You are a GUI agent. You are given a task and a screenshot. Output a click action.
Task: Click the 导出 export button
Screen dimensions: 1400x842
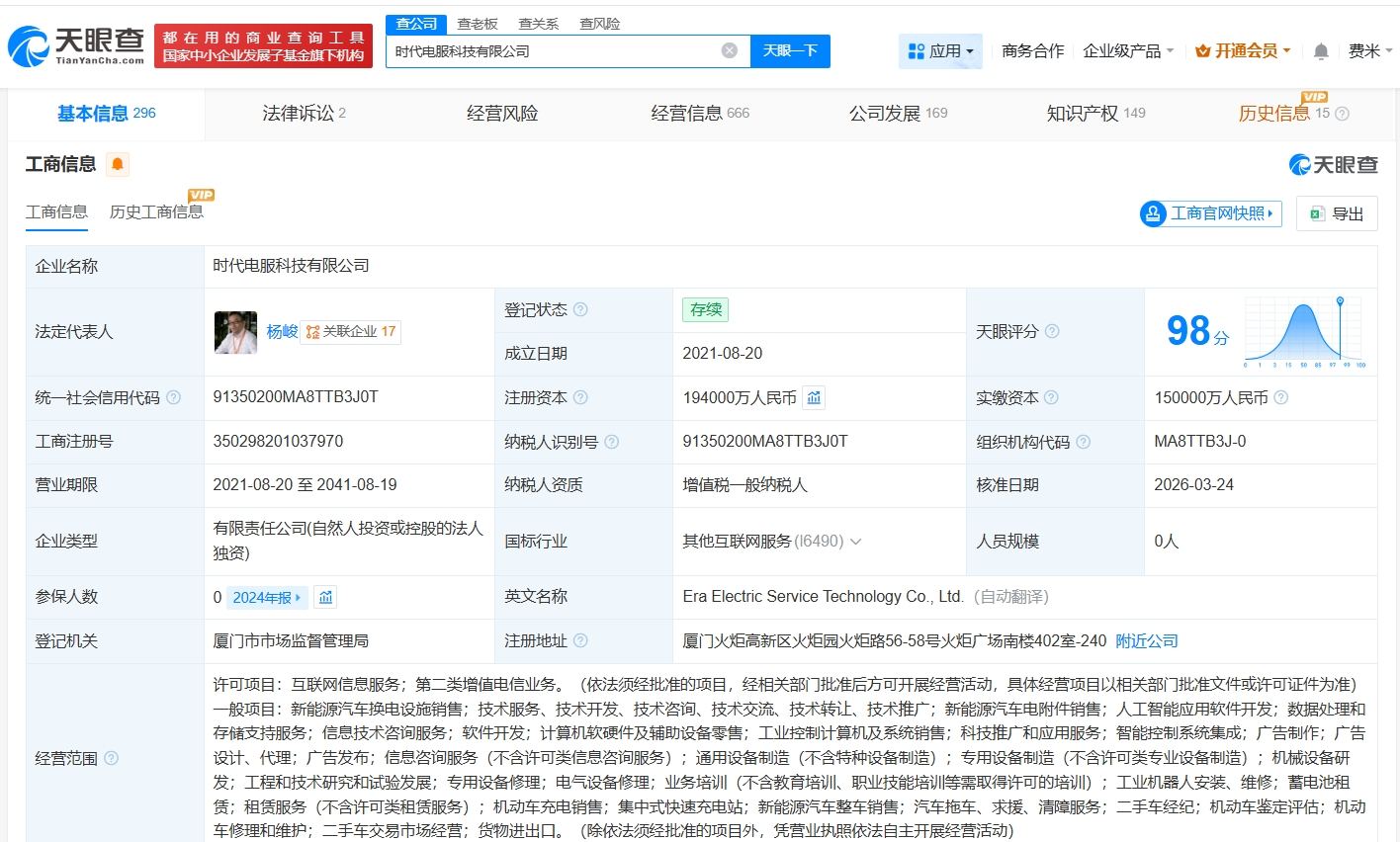[x=1337, y=213]
